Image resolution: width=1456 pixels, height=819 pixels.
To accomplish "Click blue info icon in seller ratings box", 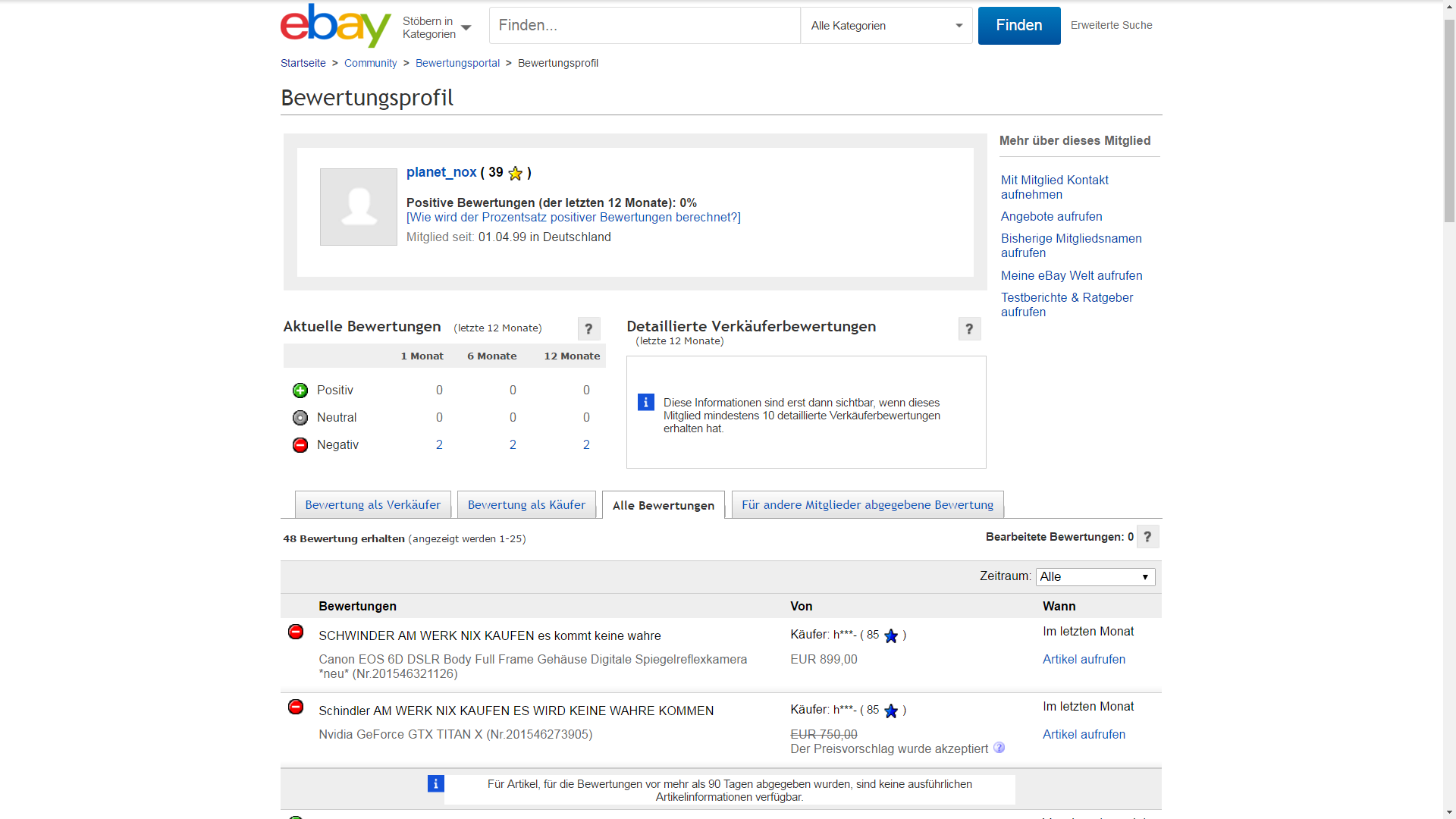I will pyautogui.click(x=646, y=402).
